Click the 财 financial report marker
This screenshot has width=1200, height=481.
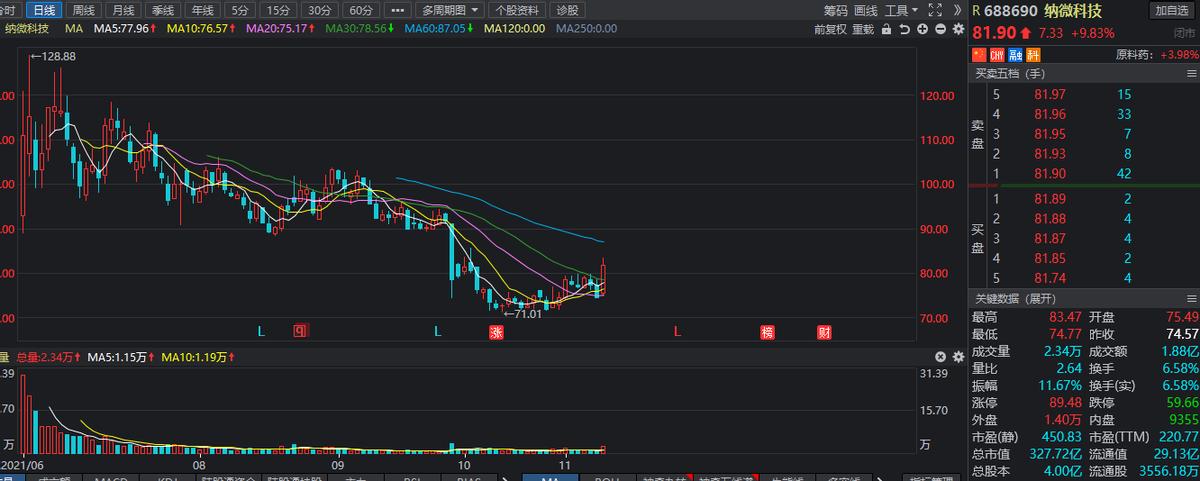[x=825, y=332]
